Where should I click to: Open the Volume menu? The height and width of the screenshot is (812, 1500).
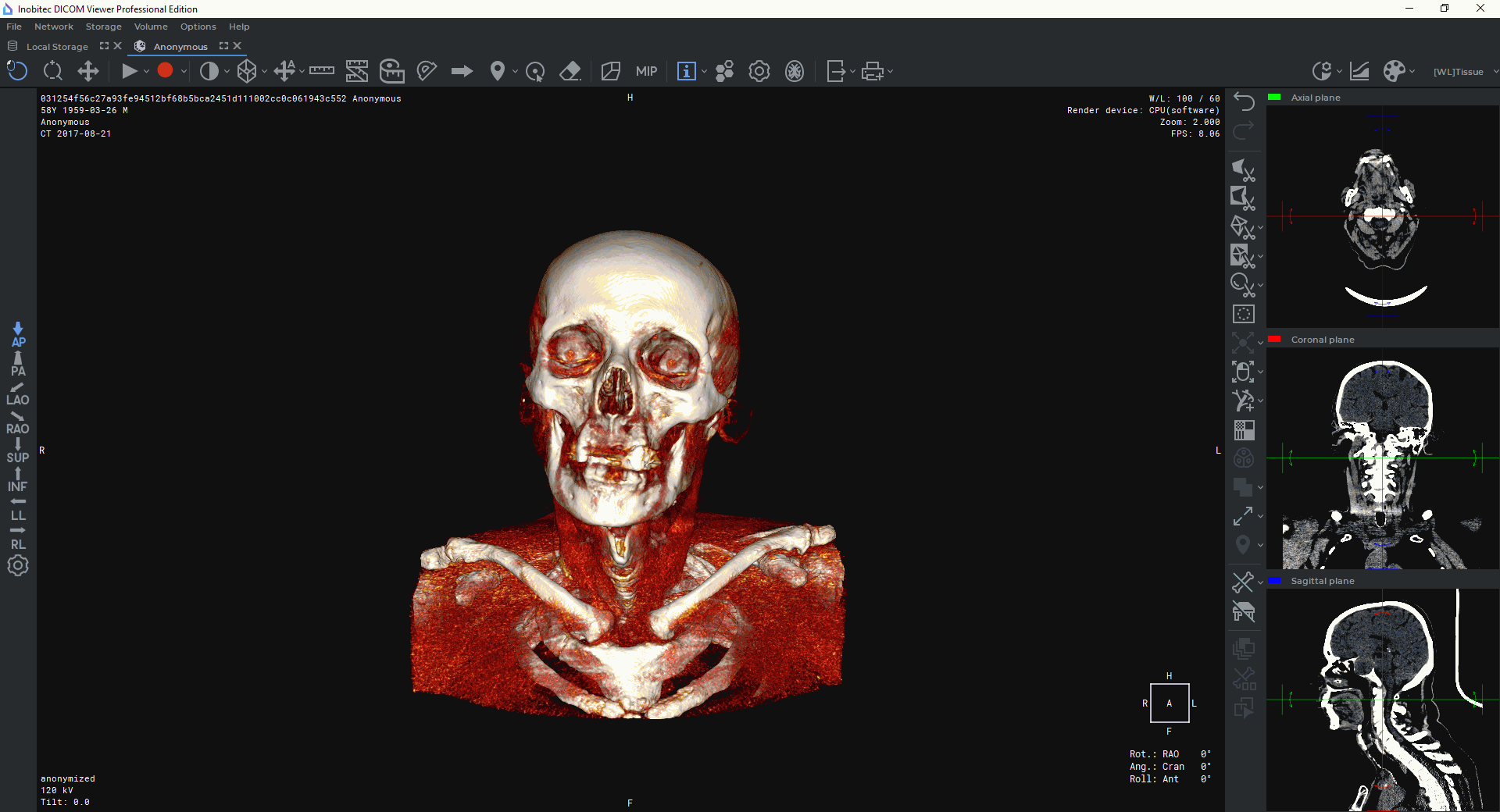(x=151, y=27)
